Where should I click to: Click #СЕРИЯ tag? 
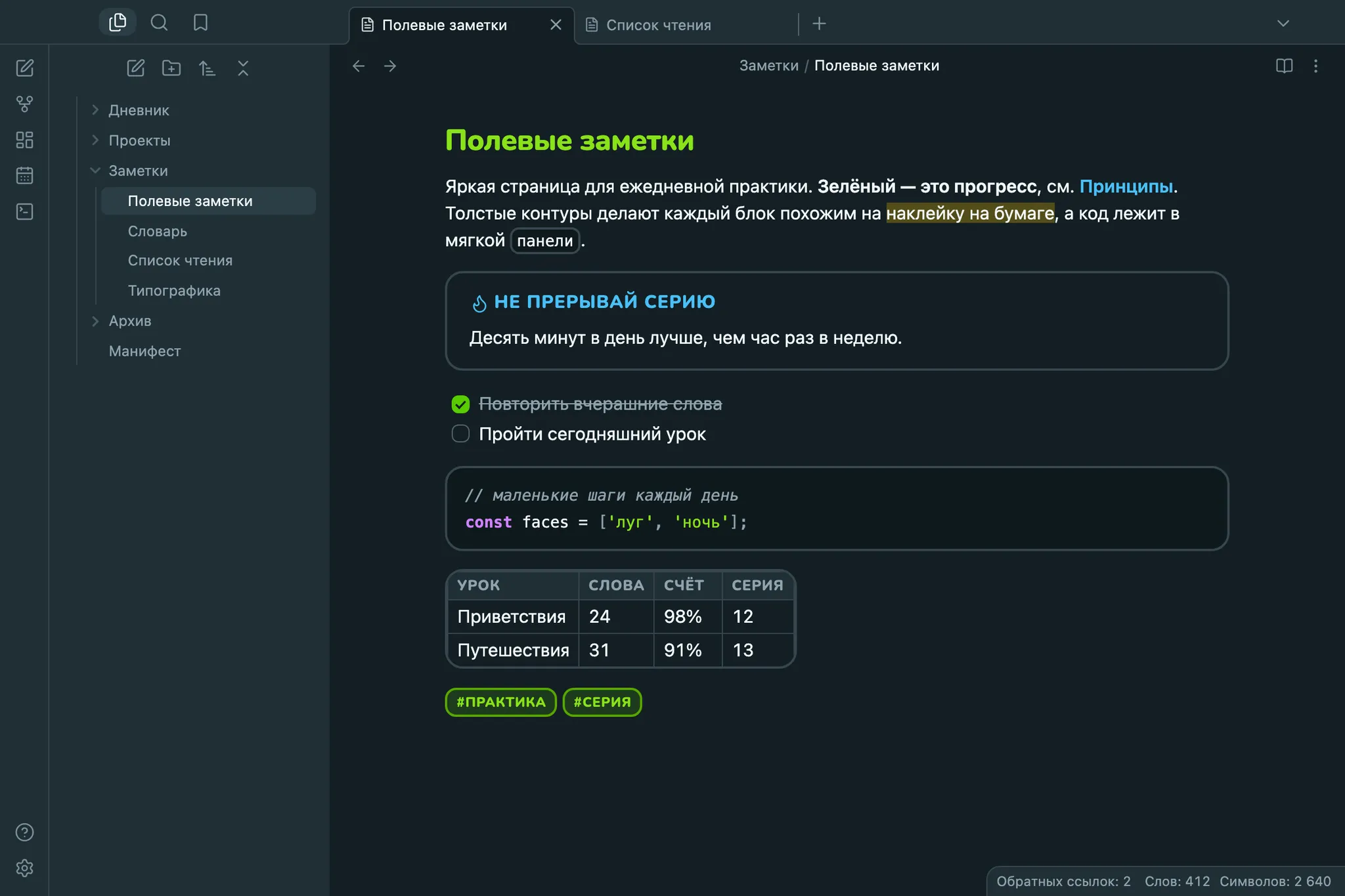point(602,702)
